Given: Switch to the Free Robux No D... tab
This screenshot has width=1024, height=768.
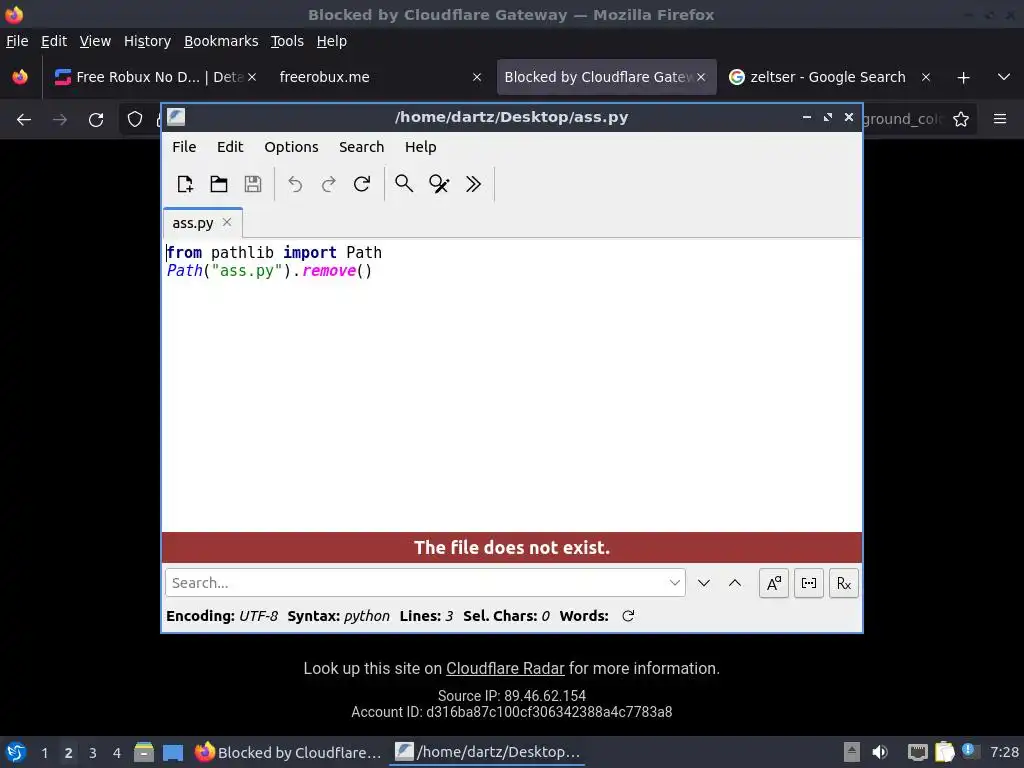Looking at the screenshot, I should (155, 77).
